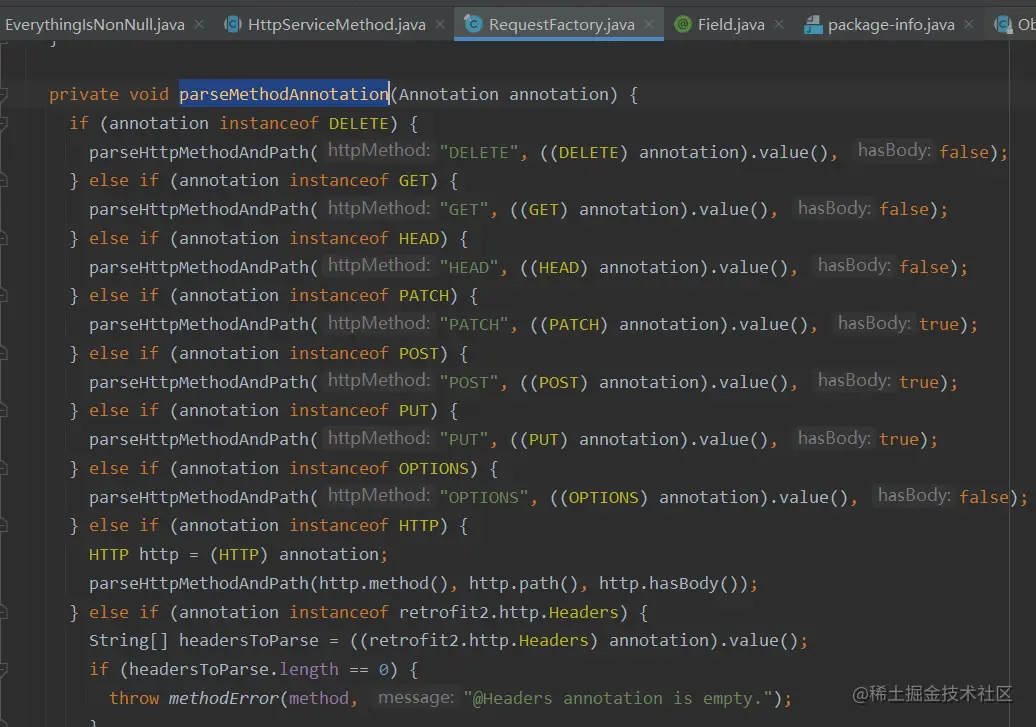The height and width of the screenshot is (727, 1036).
Task: Click the "OPTIONS" string literal
Action: pos(484,497)
